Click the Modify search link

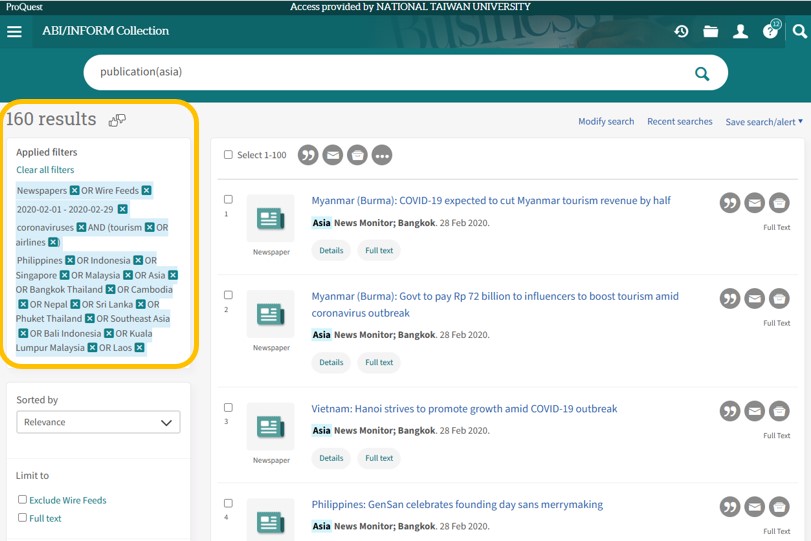pos(606,121)
